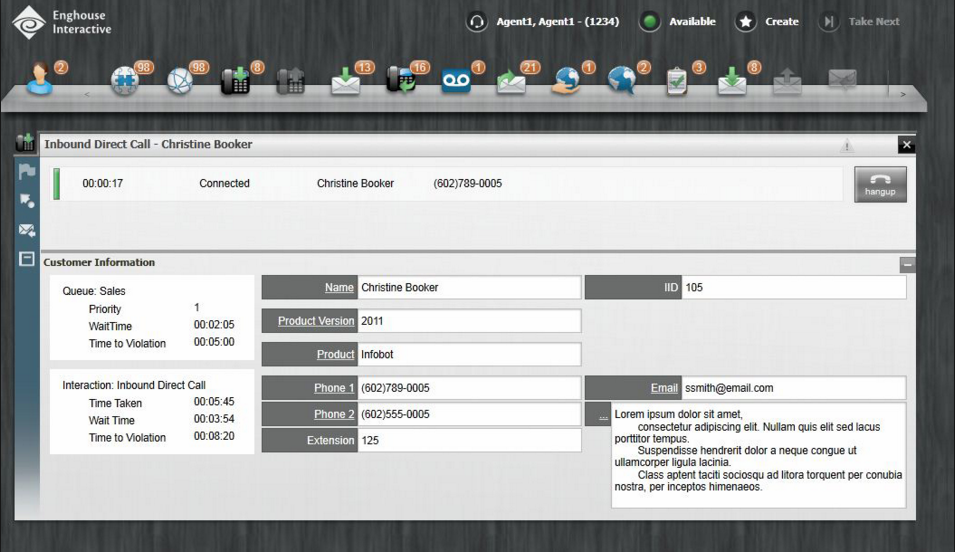Click the Take Next button
Screen dimensions: 955x552
859,22
